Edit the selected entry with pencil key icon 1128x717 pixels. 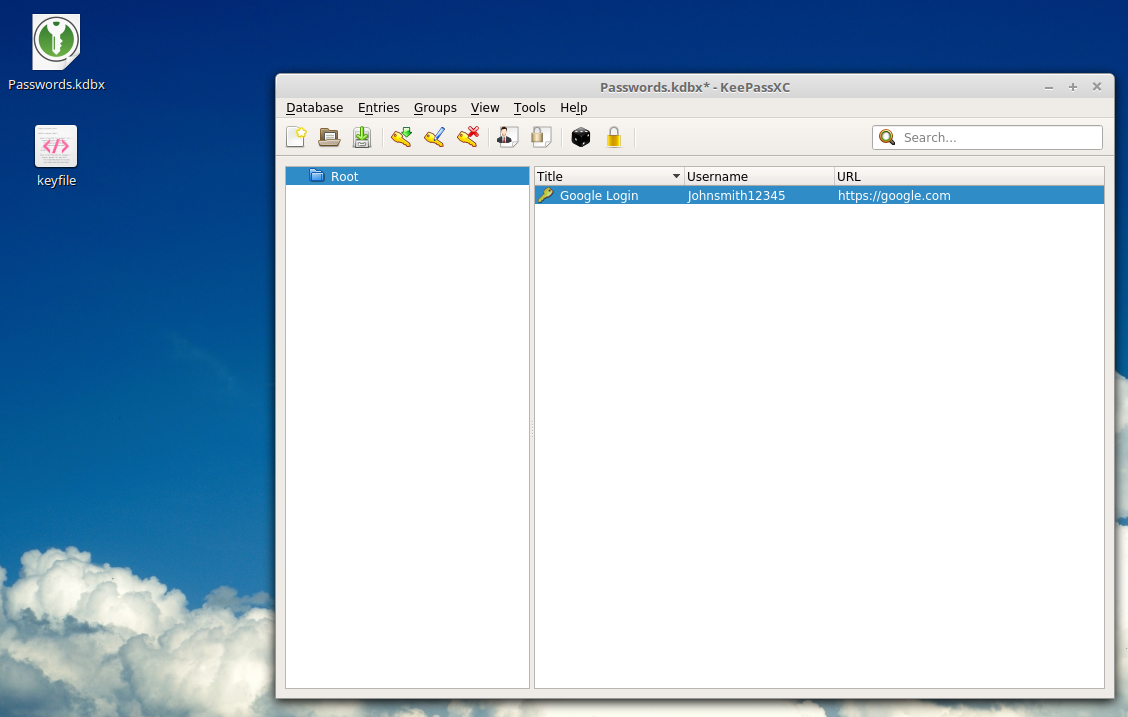click(435, 137)
